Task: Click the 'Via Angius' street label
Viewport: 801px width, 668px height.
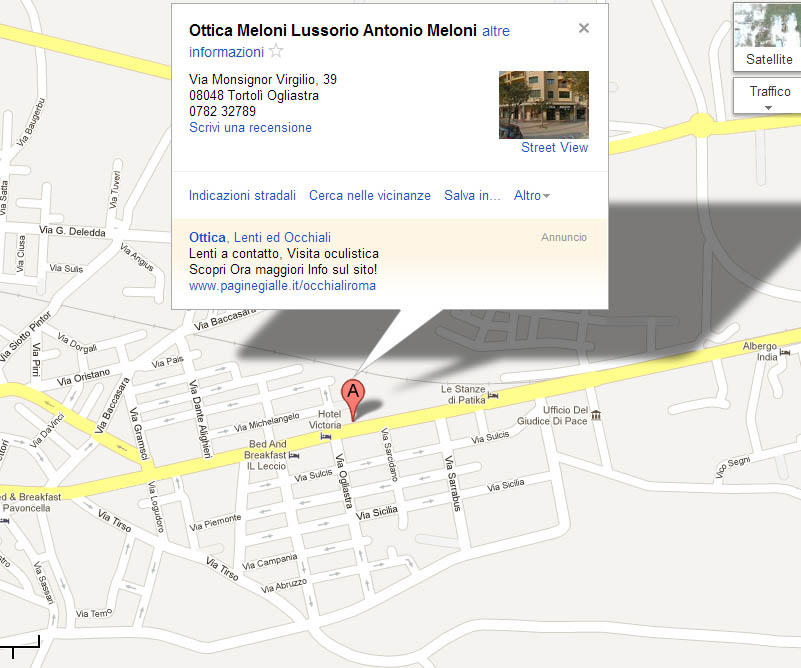Action: [136, 256]
